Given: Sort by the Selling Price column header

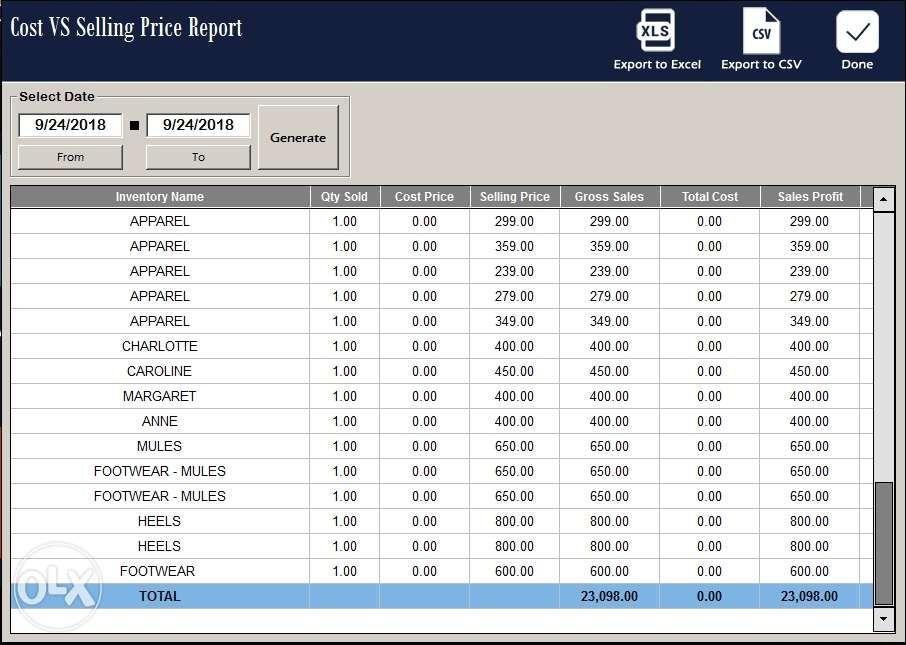Looking at the screenshot, I should point(514,196).
